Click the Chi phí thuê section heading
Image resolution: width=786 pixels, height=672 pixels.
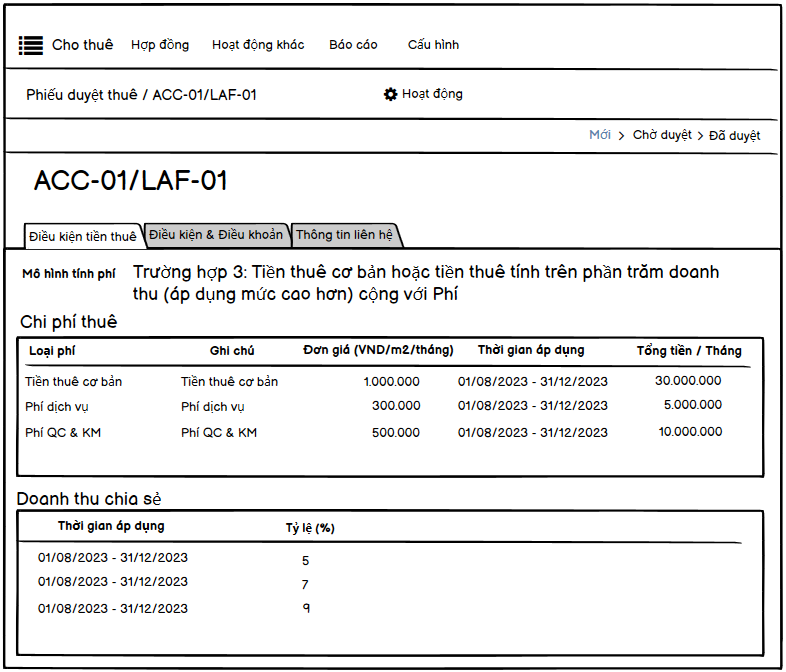68,322
